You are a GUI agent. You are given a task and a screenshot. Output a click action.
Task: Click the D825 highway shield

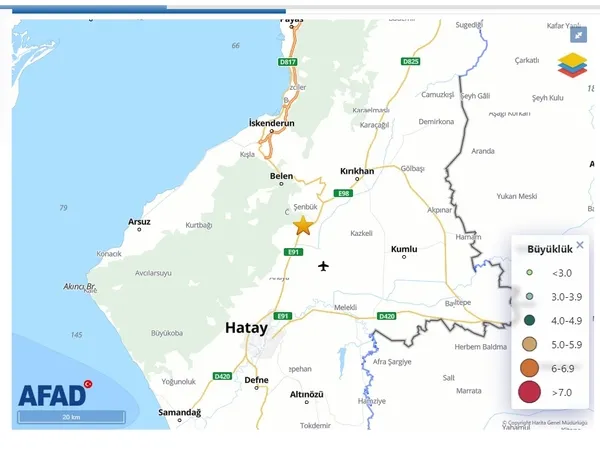(x=411, y=61)
